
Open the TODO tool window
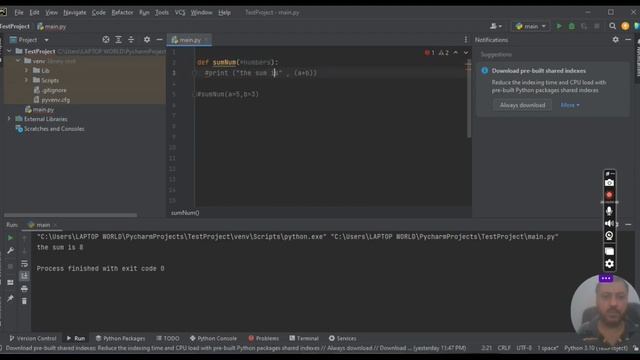coord(168,338)
